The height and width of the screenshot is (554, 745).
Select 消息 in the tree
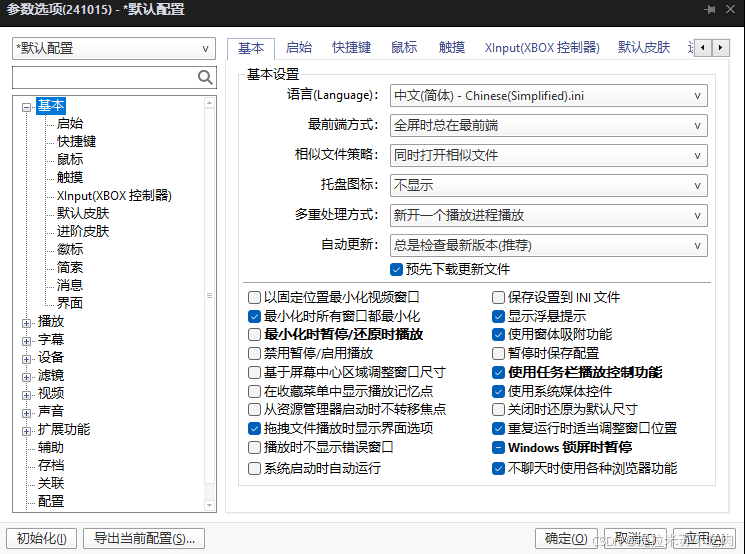[x=70, y=286]
